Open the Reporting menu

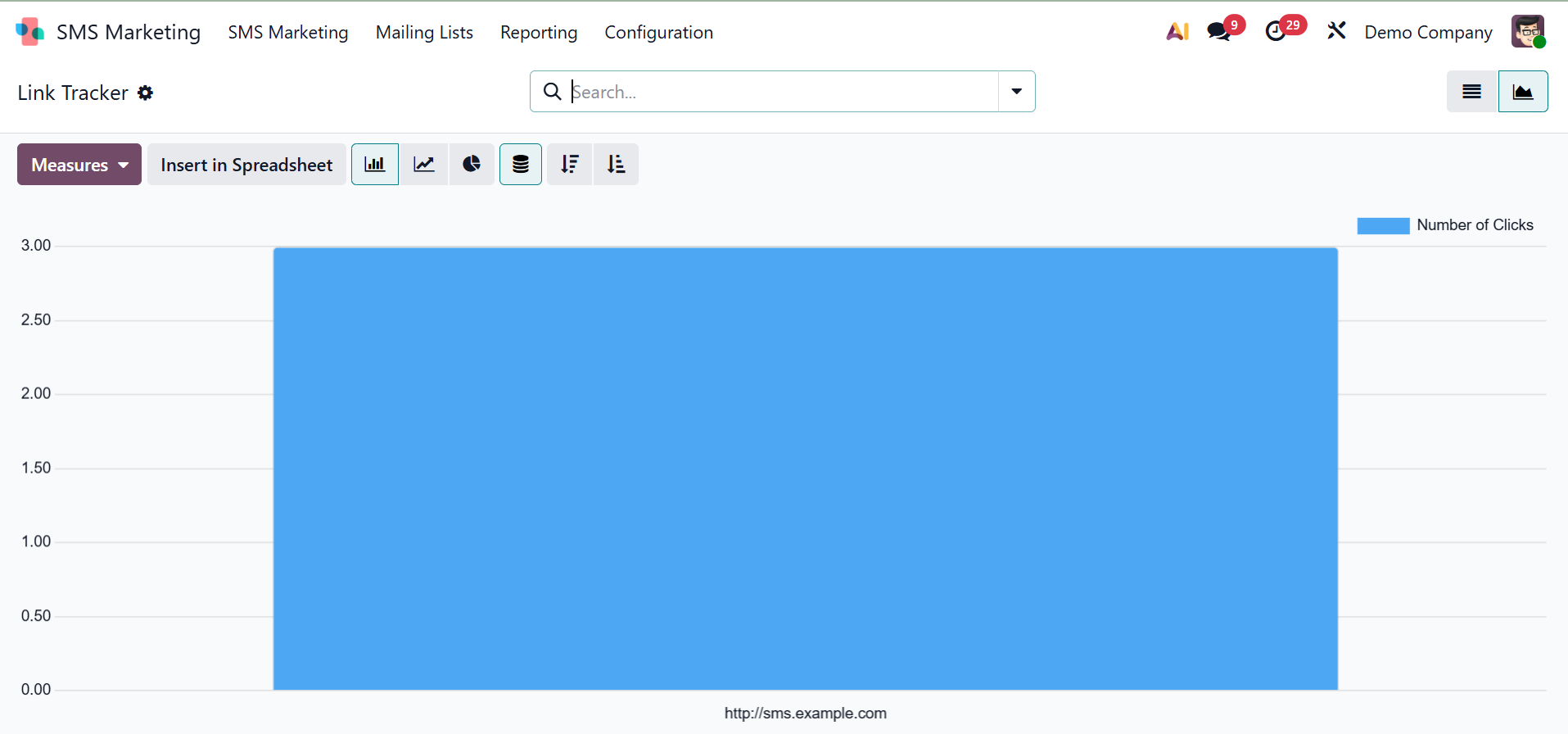(x=539, y=33)
